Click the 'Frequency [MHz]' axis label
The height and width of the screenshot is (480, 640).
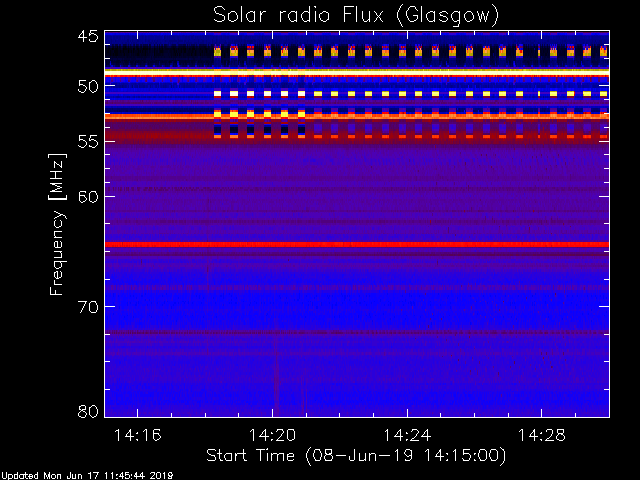pos(57,224)
